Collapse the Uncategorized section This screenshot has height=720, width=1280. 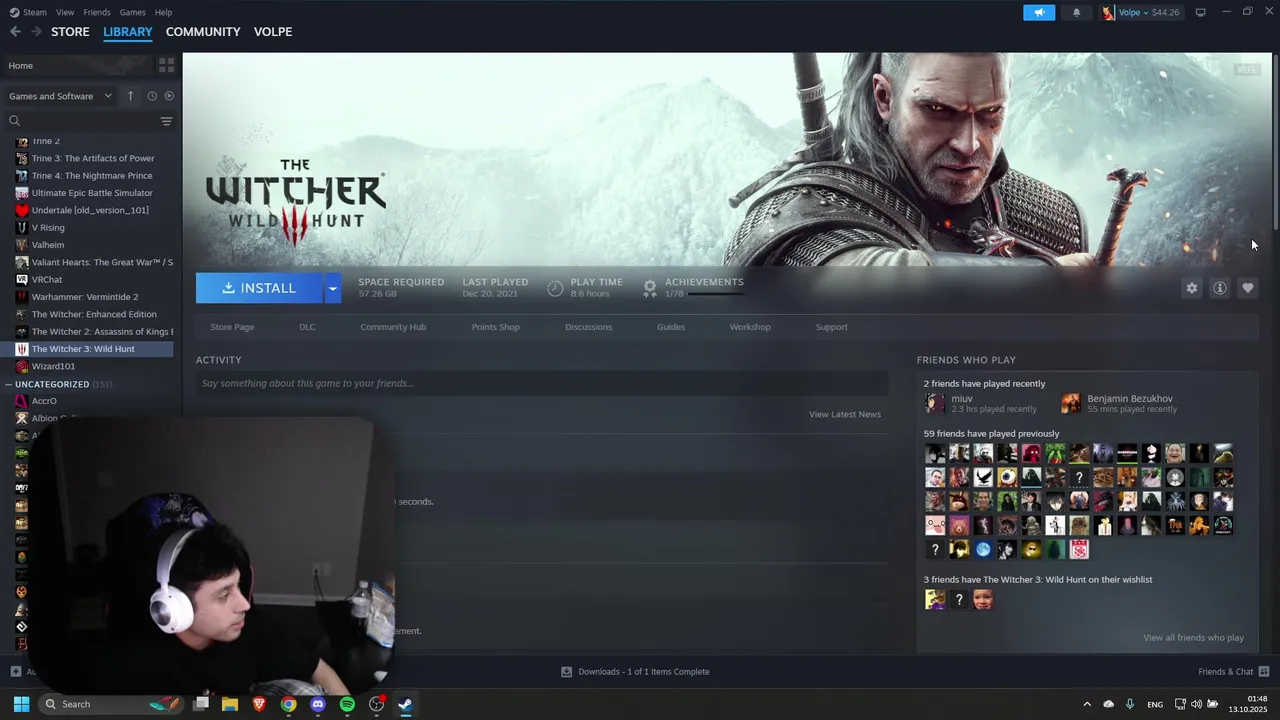point(9,384)
